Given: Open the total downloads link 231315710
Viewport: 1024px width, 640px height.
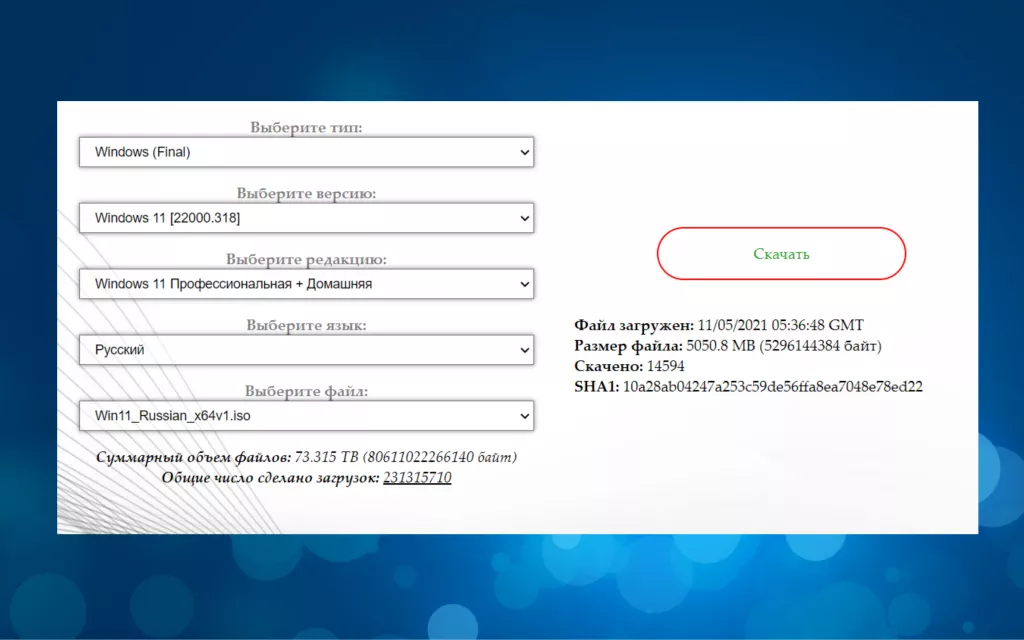Looking at the screenshot, I should tap(417, 477).
